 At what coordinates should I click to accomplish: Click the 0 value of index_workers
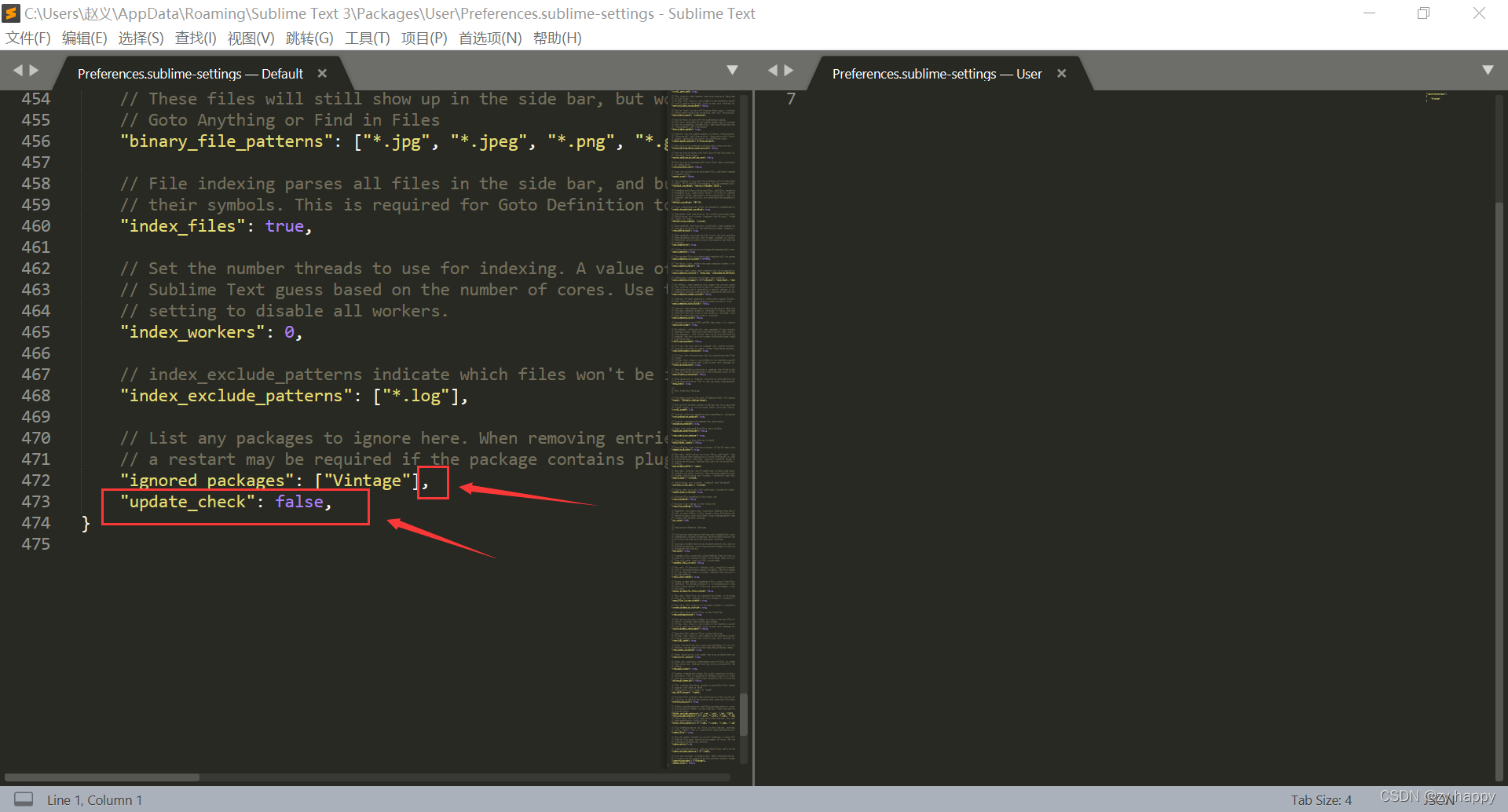point(289,332)
